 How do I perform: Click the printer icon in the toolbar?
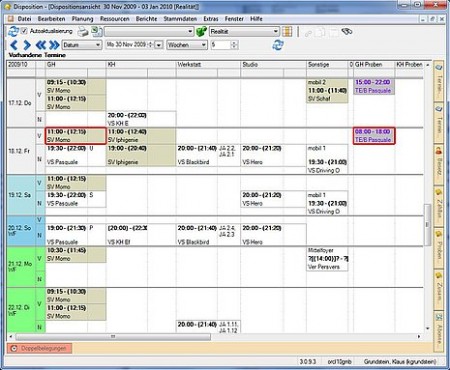[x=83, y=32]
